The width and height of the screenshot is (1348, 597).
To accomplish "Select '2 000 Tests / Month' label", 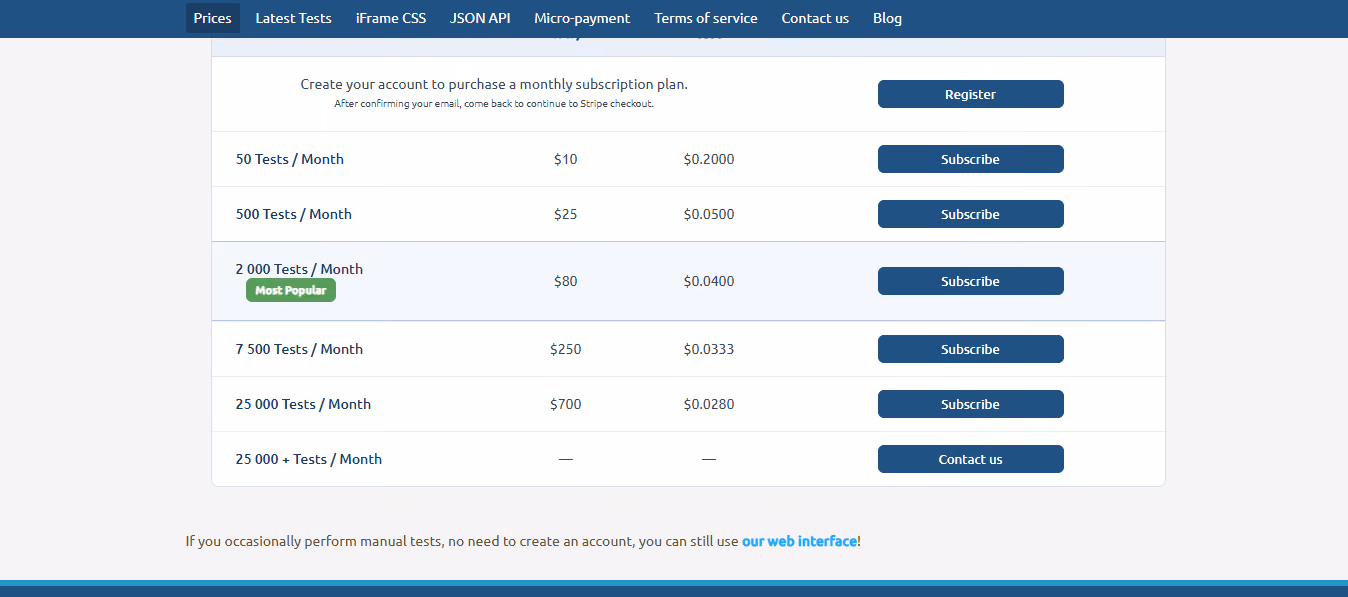I will 299,269.
